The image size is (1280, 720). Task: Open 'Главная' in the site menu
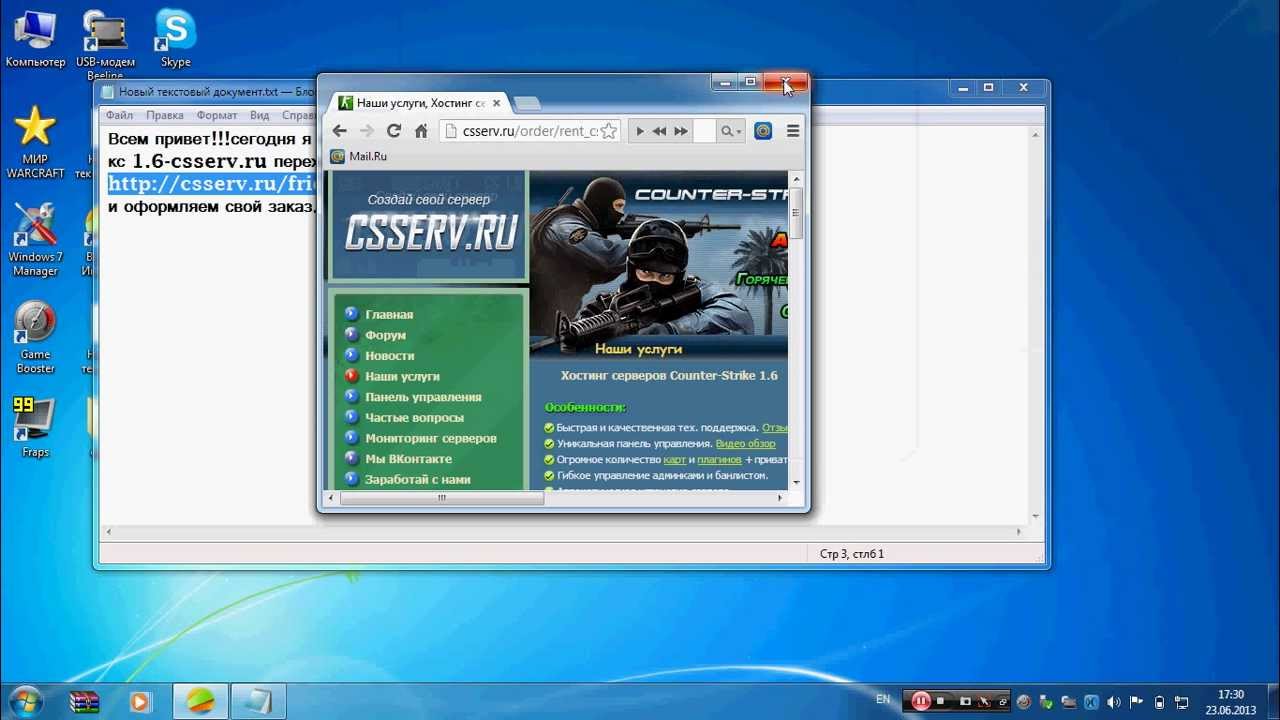389,314
